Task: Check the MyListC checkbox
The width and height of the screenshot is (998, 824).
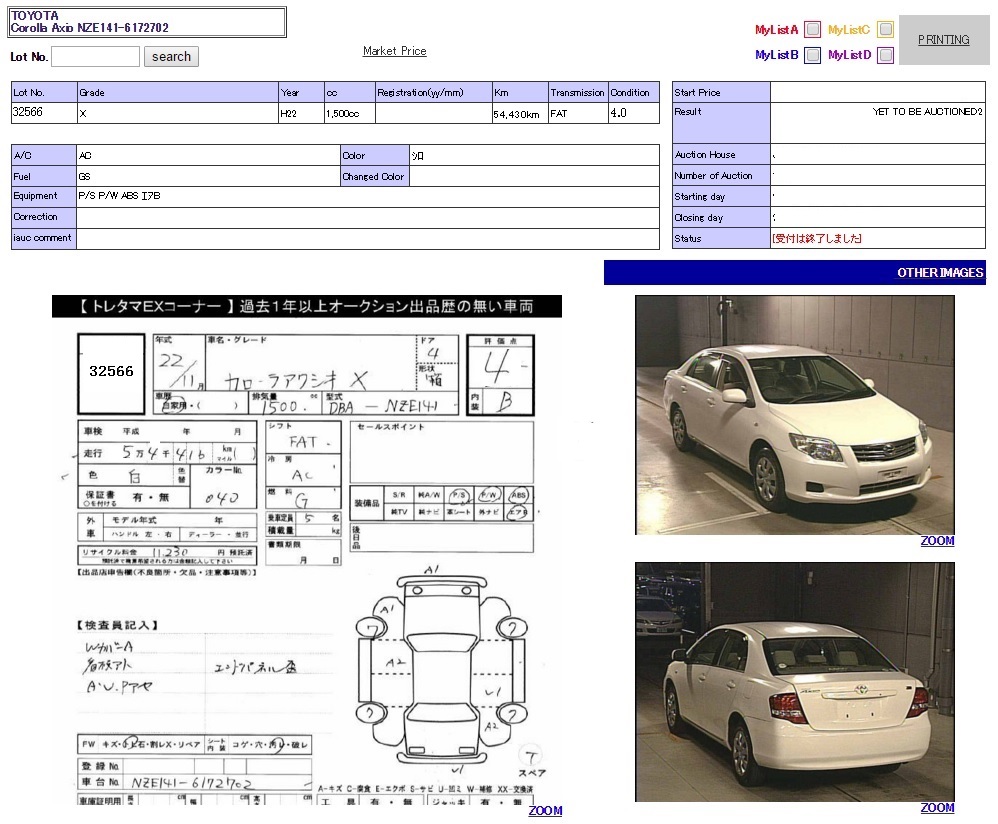Action: [885, 30]
